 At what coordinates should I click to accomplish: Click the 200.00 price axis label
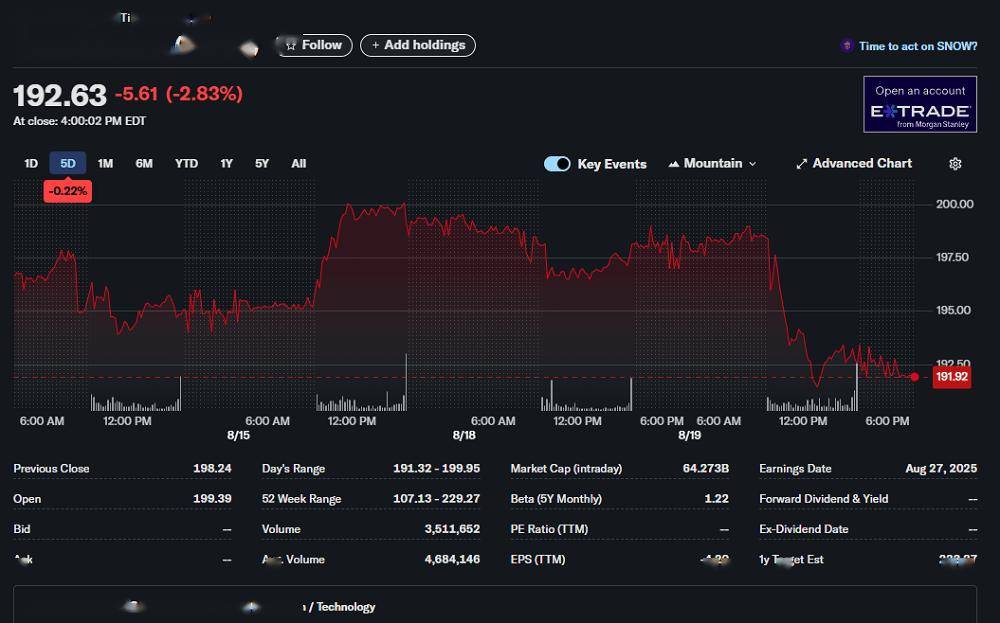point(955,204)
